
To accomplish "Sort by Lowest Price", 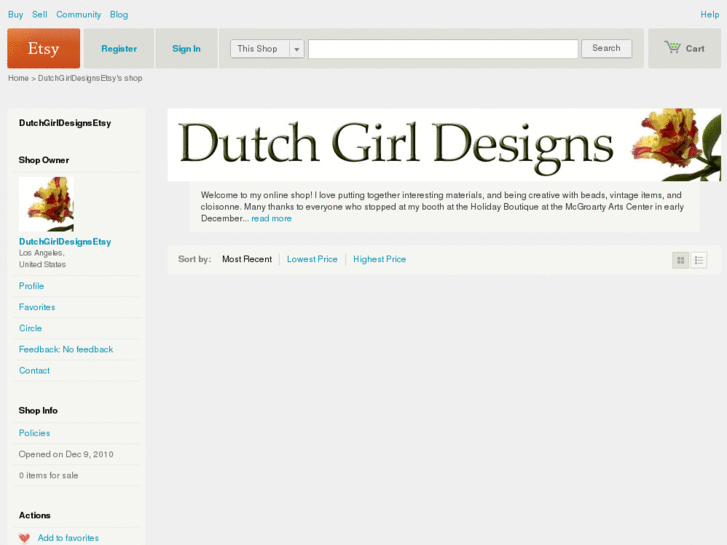I will tap(312, 259).
